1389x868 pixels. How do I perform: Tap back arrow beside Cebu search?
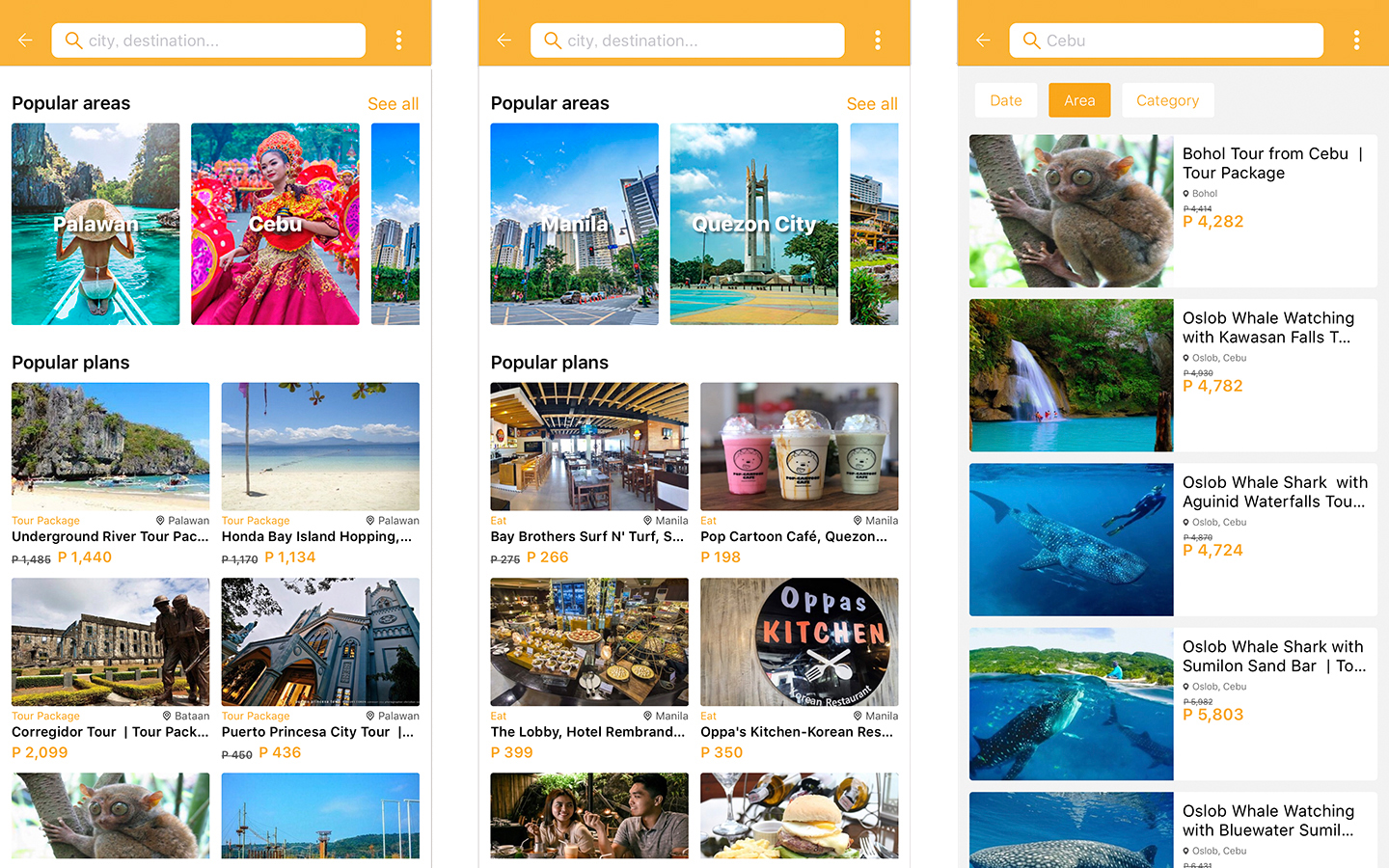[983, 41]
